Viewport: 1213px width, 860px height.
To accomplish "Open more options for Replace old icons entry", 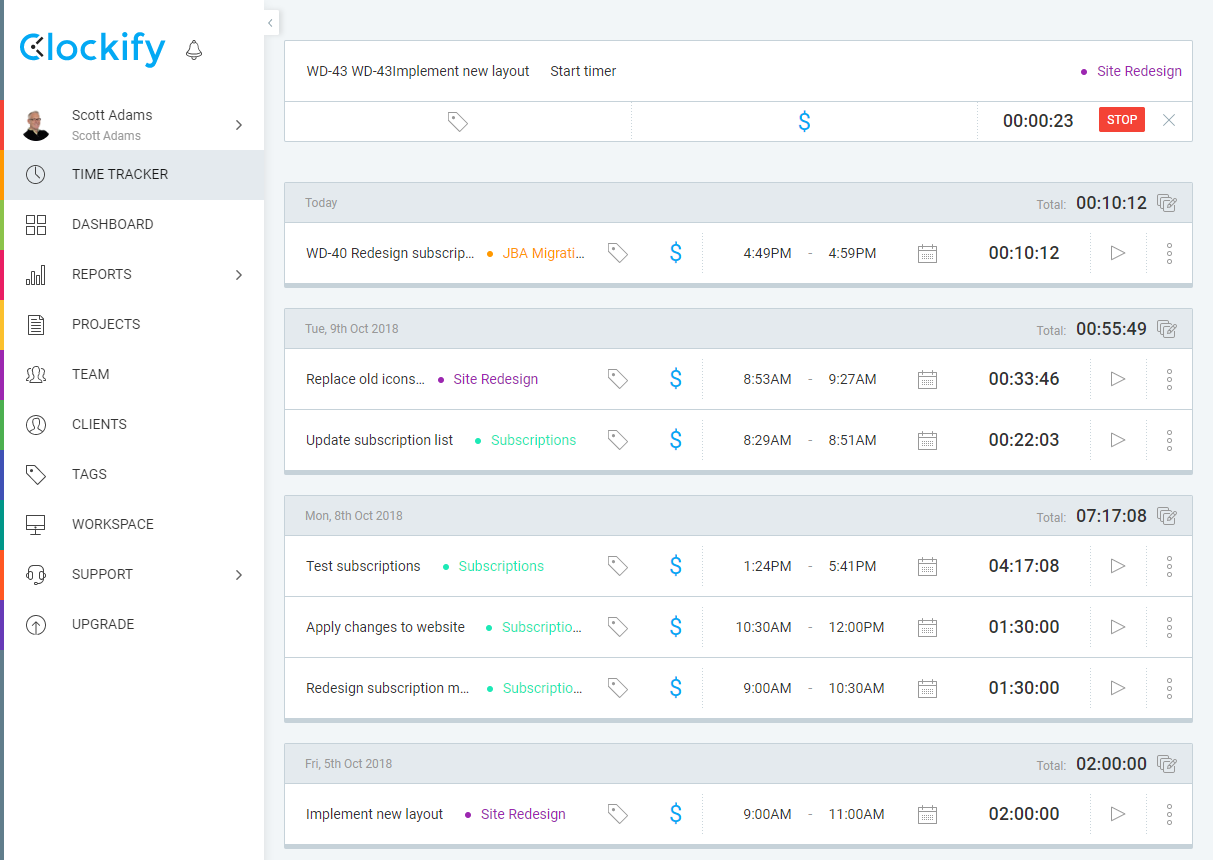I will coord(1169,379).
